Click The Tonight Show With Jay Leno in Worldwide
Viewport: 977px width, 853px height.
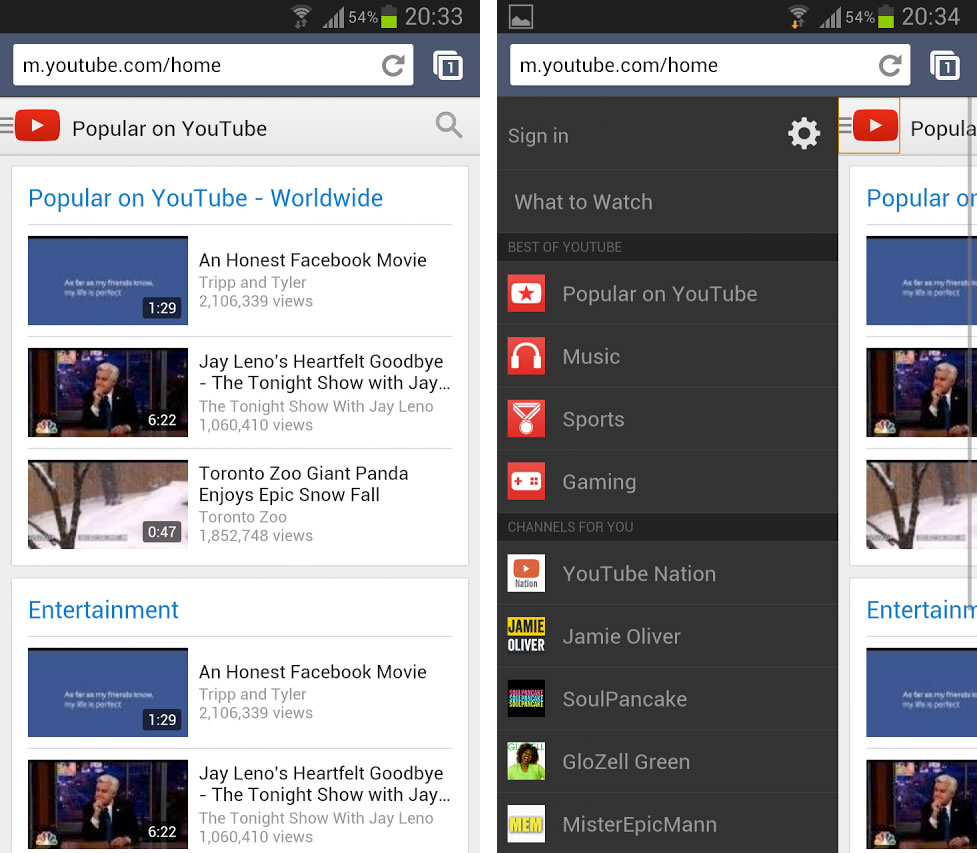point(316,406)
